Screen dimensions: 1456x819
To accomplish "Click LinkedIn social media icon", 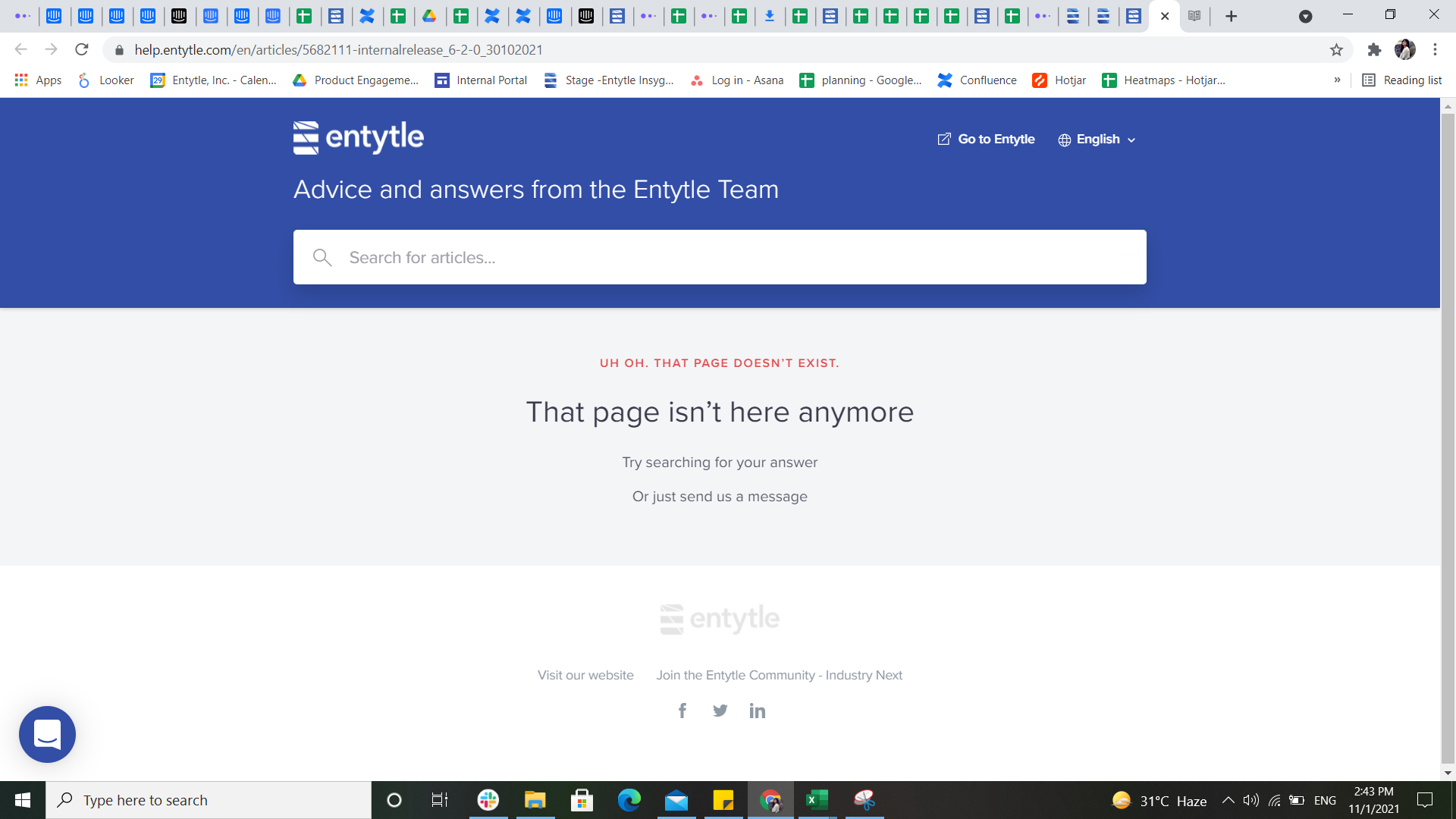I will 757,710.
